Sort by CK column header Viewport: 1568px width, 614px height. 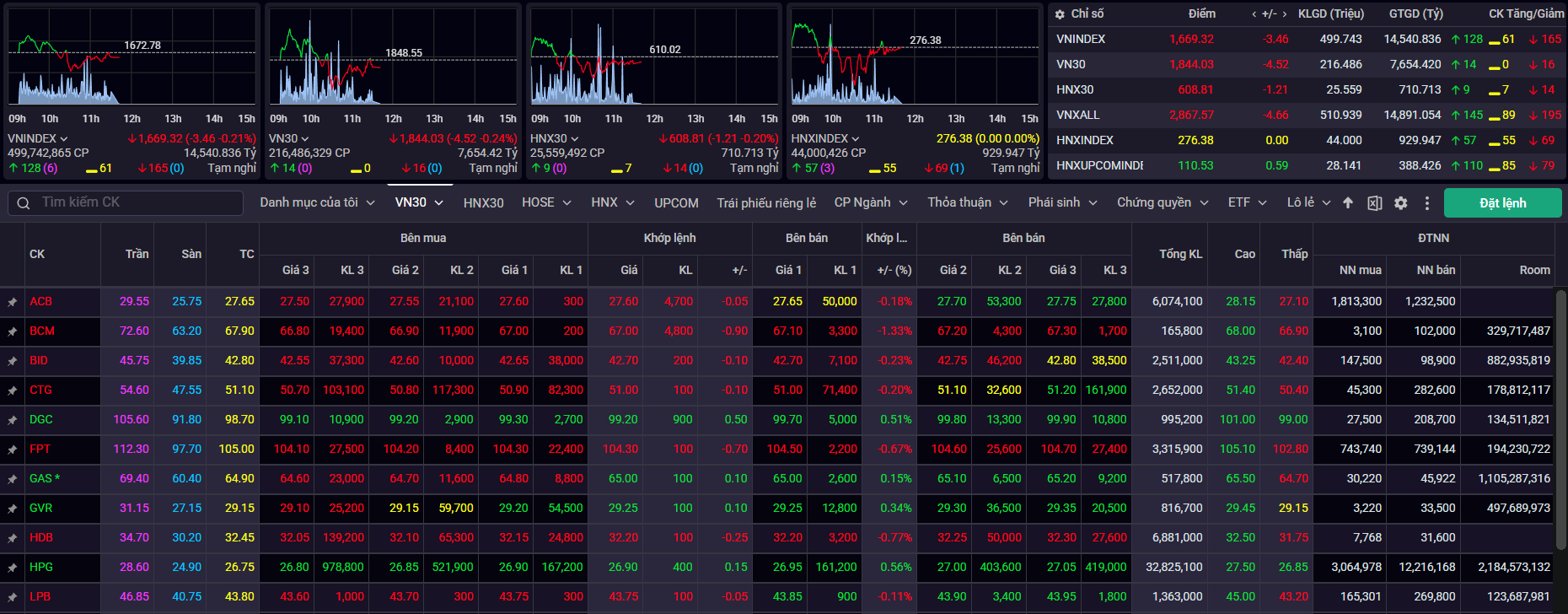[37, 254]
